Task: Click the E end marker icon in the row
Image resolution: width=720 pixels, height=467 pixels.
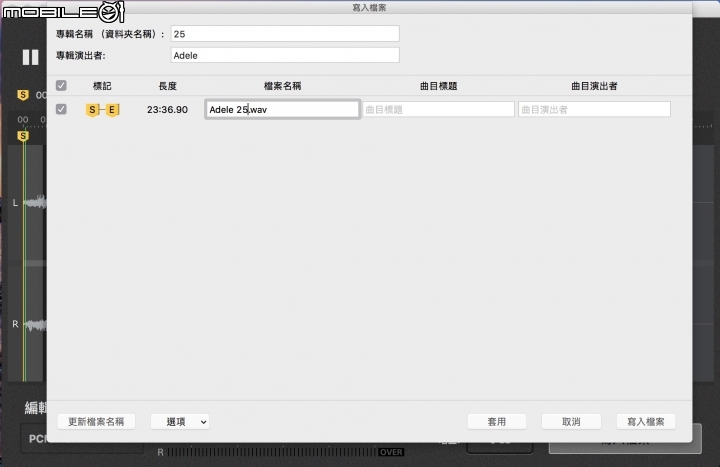Action: coord(112,110)
